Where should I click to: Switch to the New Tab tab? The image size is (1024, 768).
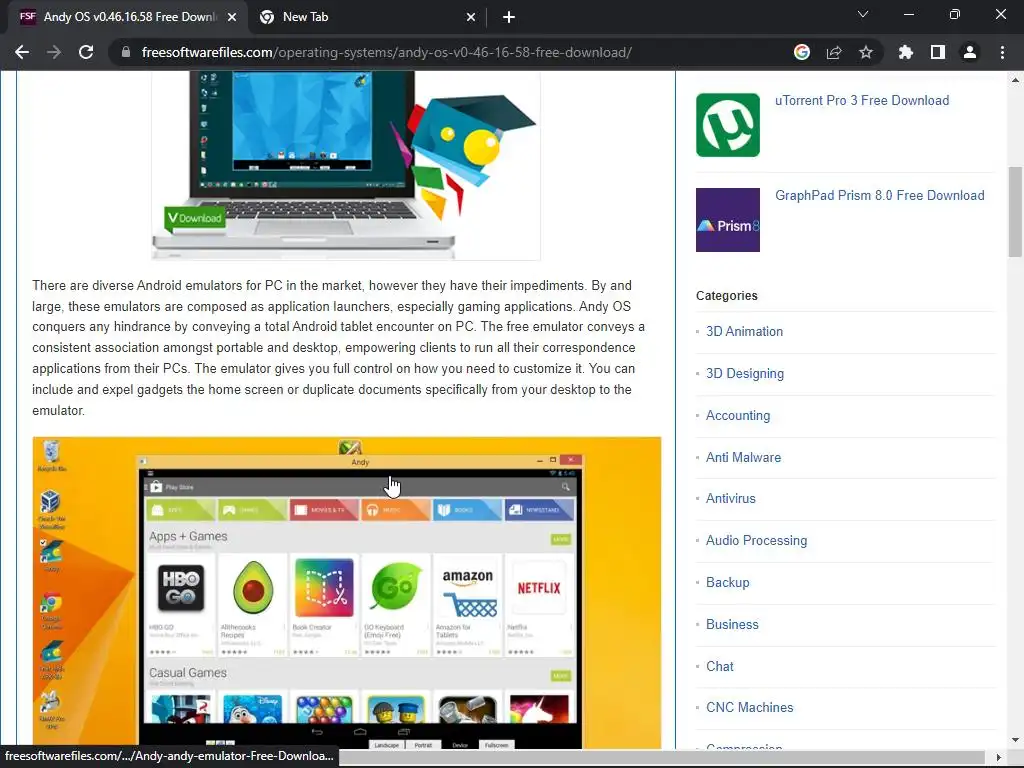(x=368, y=17)
